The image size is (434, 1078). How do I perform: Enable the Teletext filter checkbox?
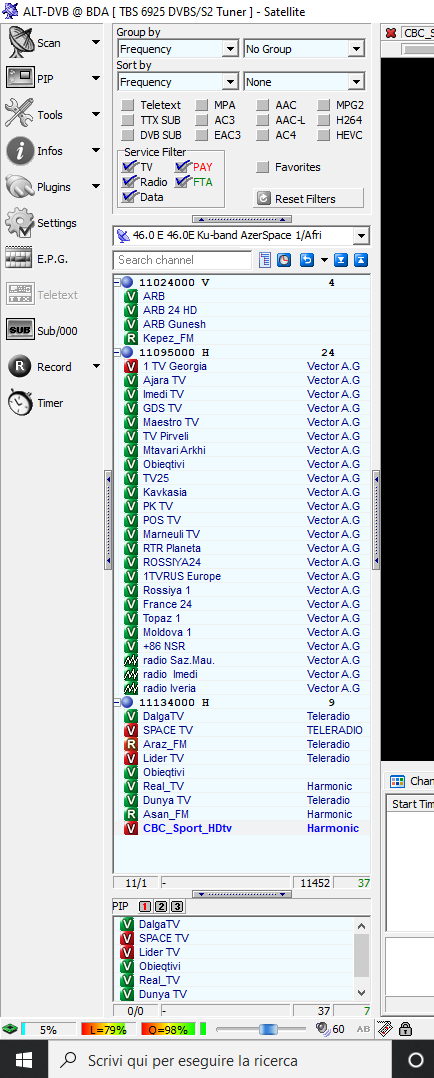coord(128,105)
